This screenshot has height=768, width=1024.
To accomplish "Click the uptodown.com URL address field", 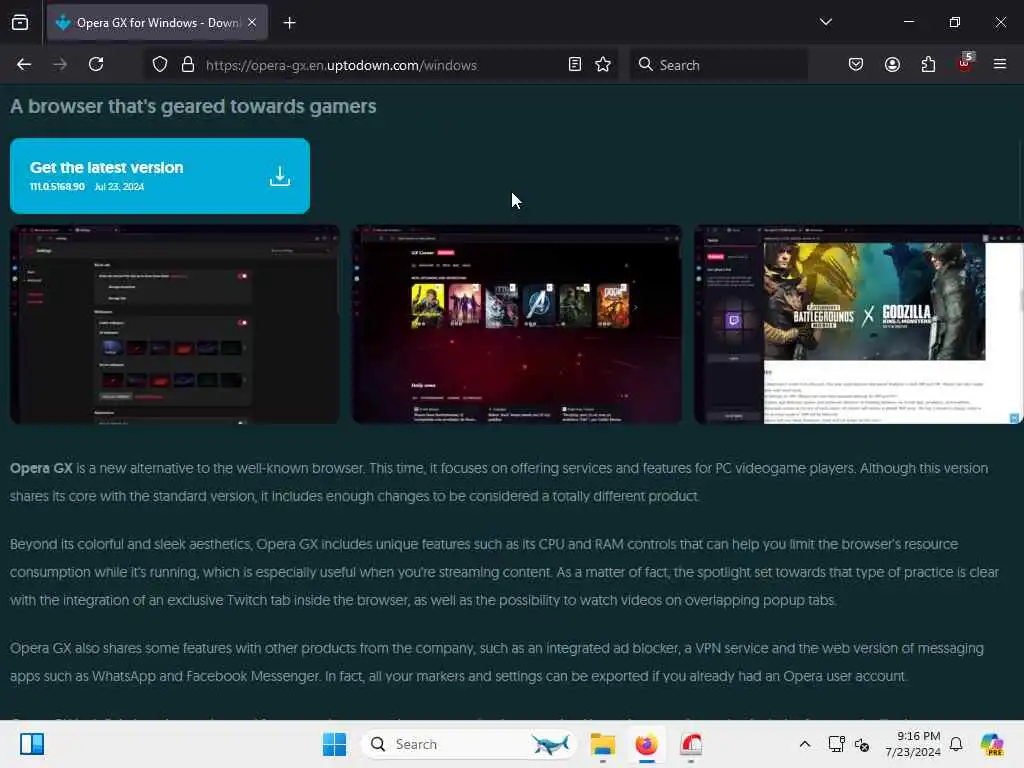I will tap(381, 65).
